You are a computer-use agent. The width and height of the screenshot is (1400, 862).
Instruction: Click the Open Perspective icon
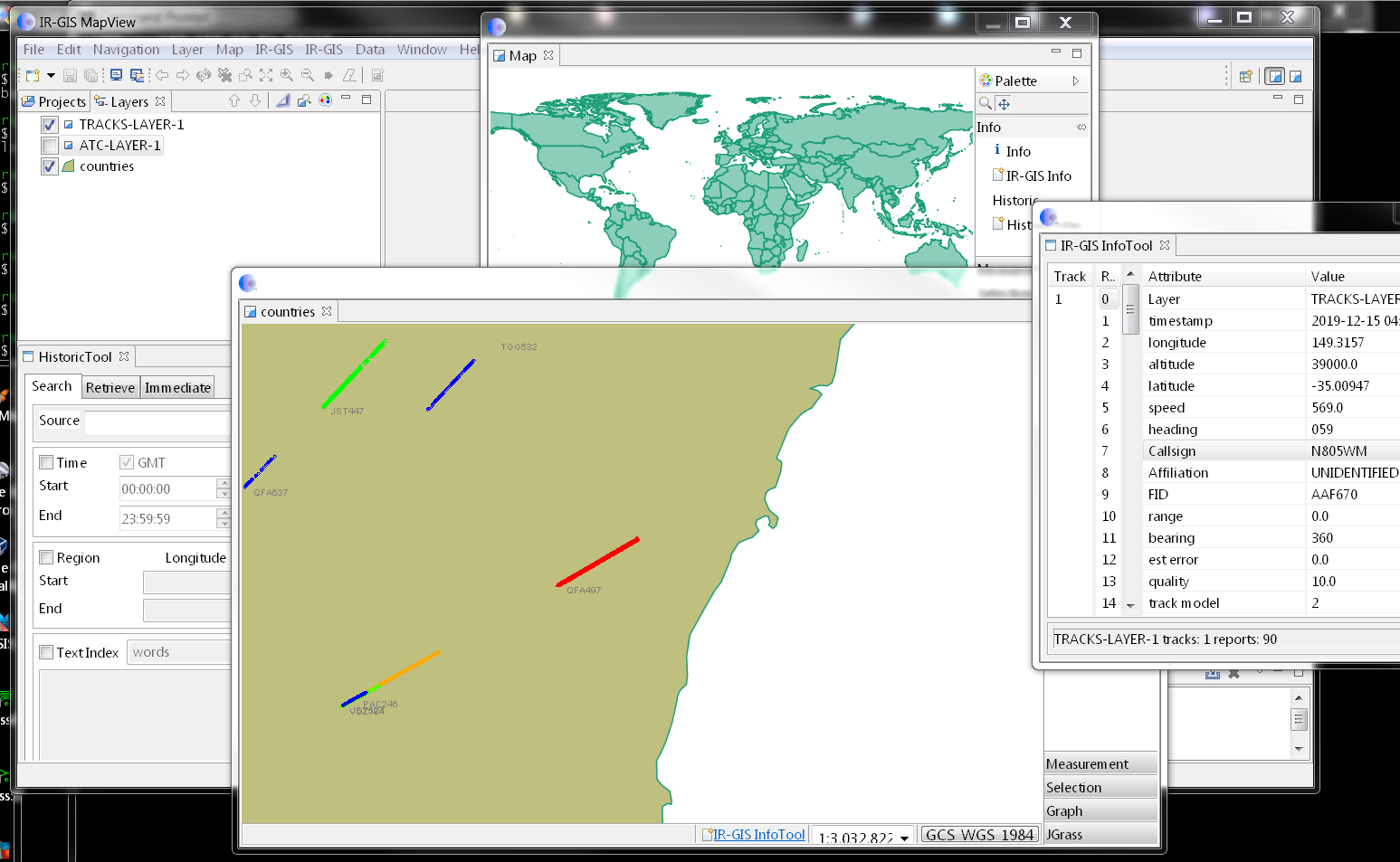tap(1245, 77)
